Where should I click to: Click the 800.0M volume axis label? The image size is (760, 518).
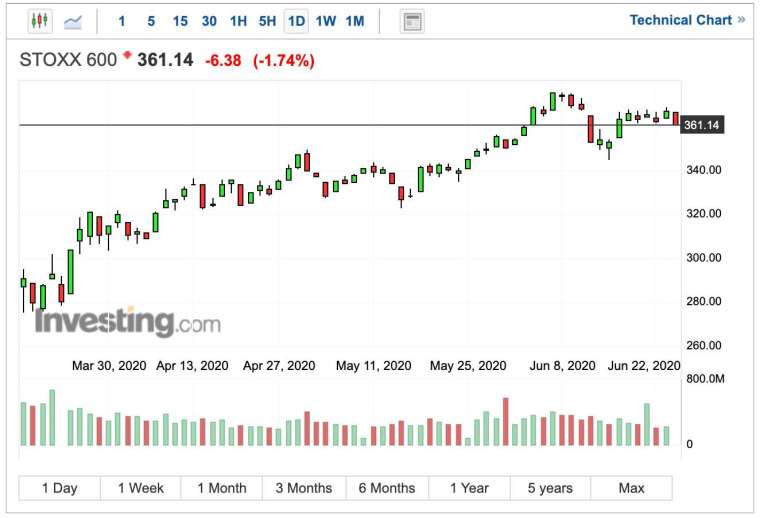[x=705, y=378]
